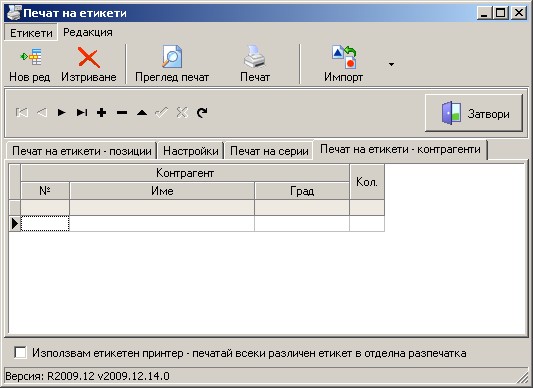Close the Печат на етикети window

tap(519, 13)
